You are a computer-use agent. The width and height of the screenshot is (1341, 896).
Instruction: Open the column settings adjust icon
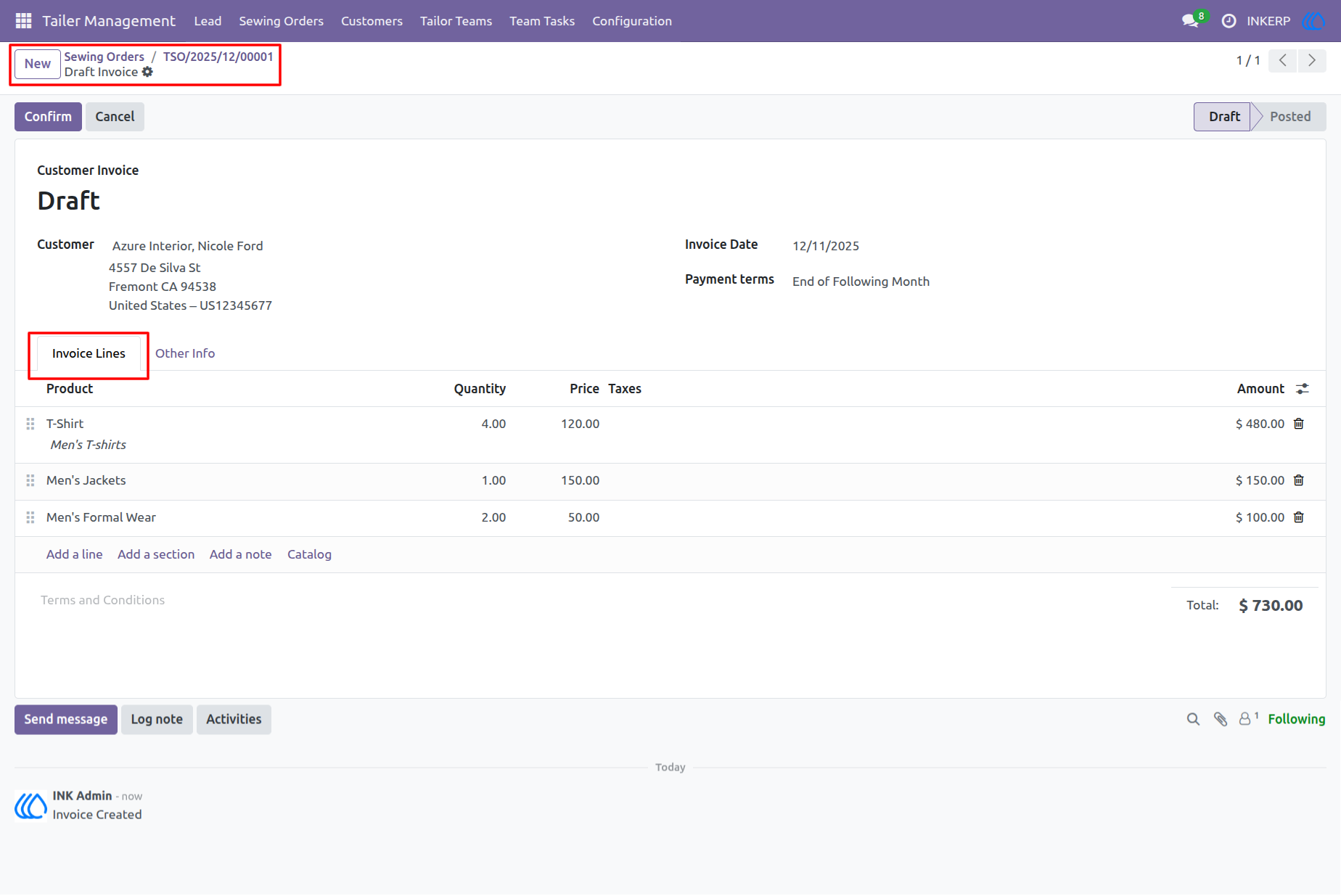tap(1303, 389)
